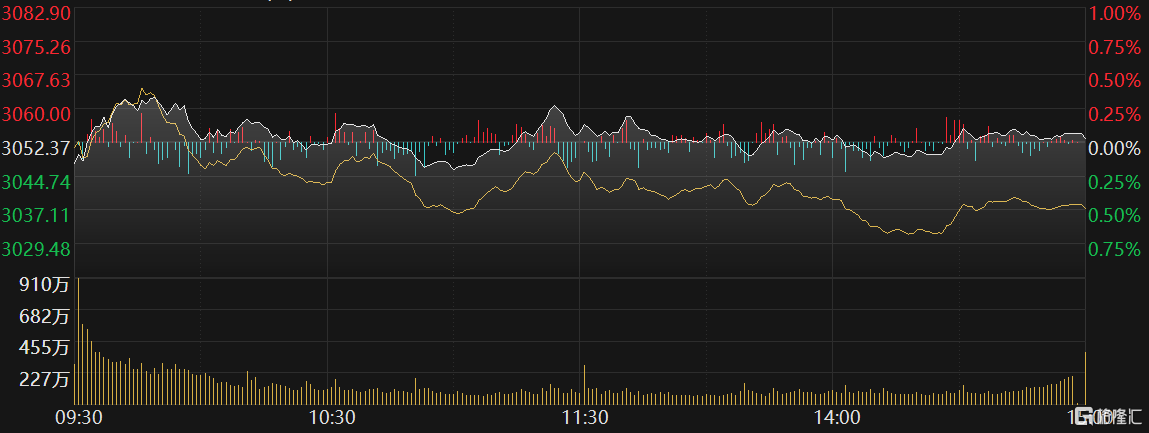
Task: Click the white 3052.37 baseline price label
Action: coord(36,147)
